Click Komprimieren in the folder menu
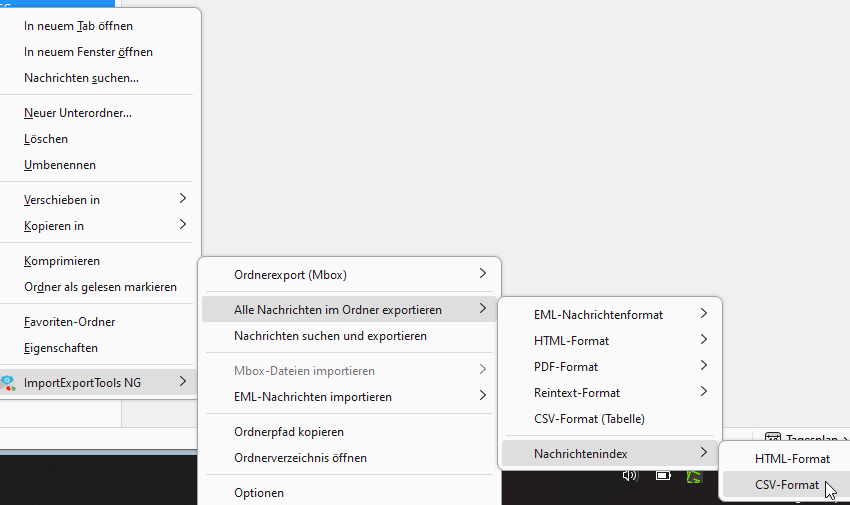Image resolution: width=850 pixels, height=505 pixels. (62, 261)
